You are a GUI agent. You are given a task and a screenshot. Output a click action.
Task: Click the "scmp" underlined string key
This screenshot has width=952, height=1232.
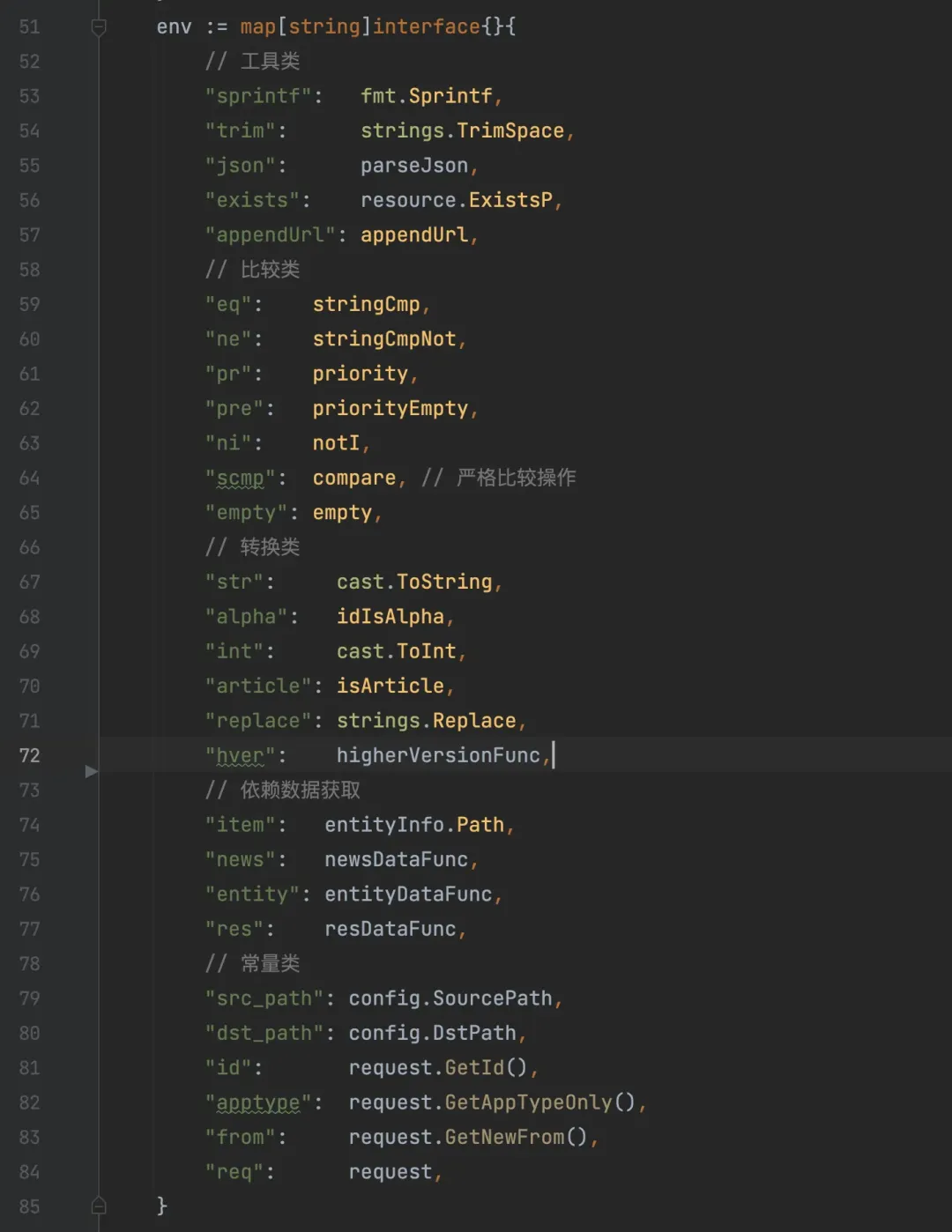pos(241,479)
